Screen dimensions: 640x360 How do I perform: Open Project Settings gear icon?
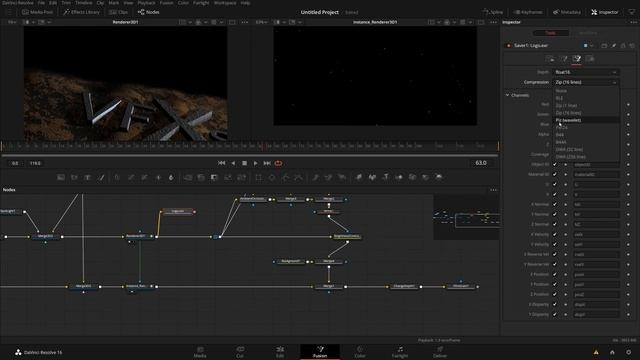tap(629, 352)
